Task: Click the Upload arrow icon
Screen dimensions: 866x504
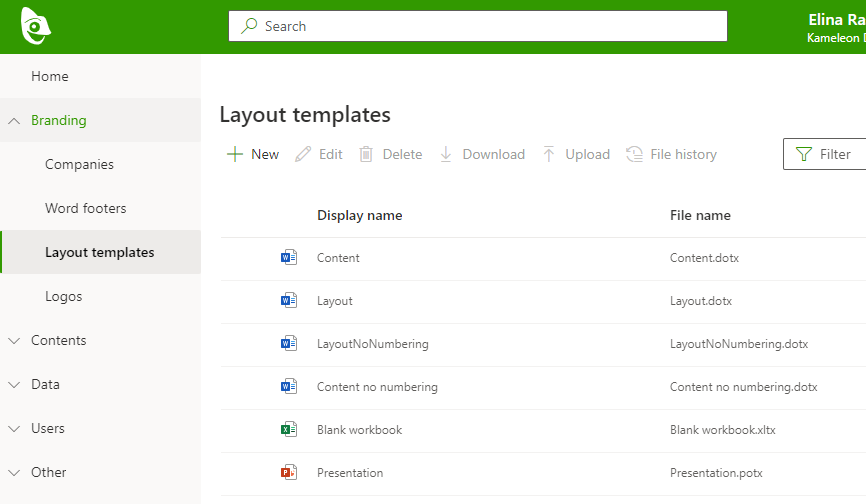Action: click(549, 154)
